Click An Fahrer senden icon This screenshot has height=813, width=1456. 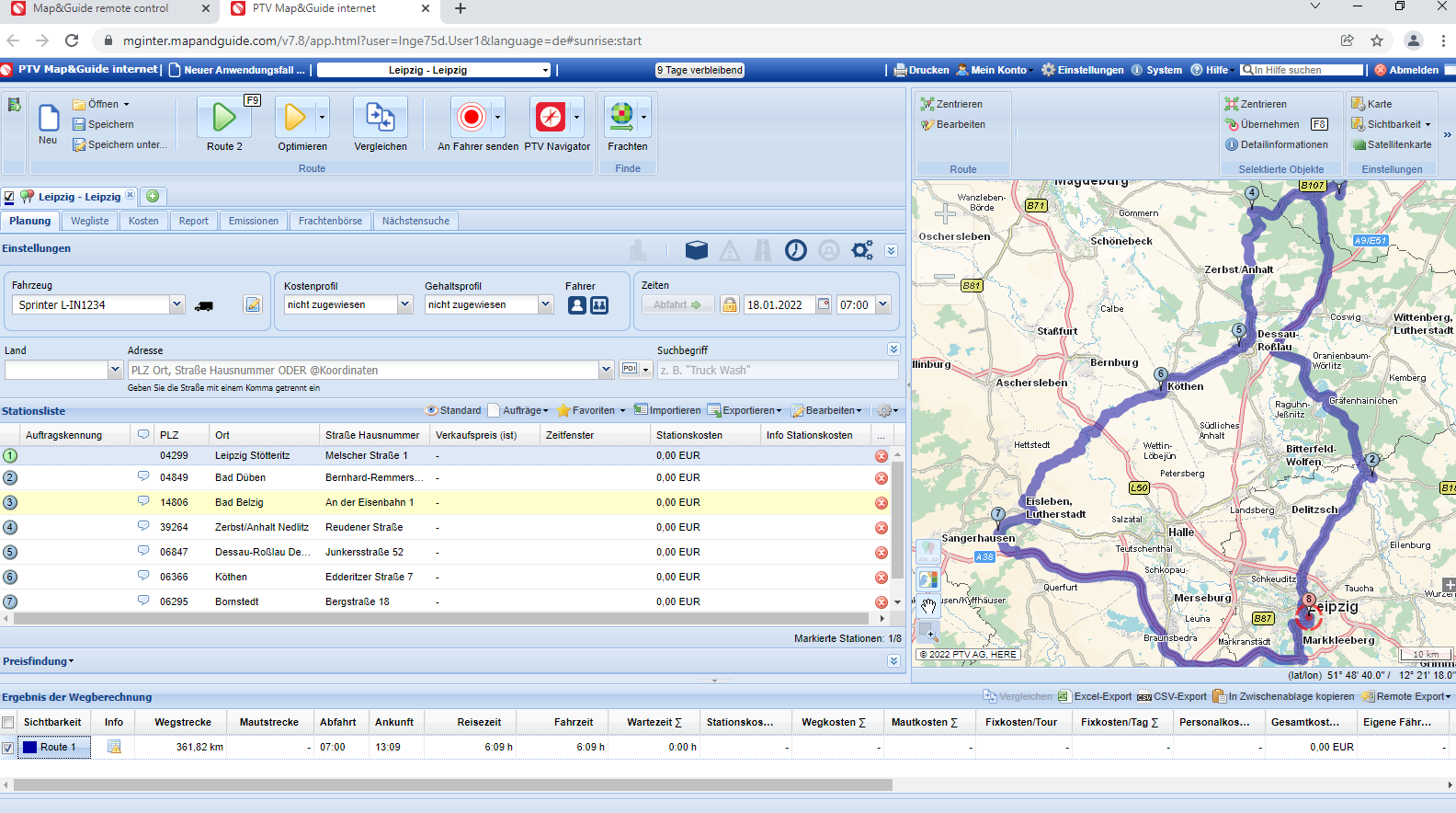[472, 118]
